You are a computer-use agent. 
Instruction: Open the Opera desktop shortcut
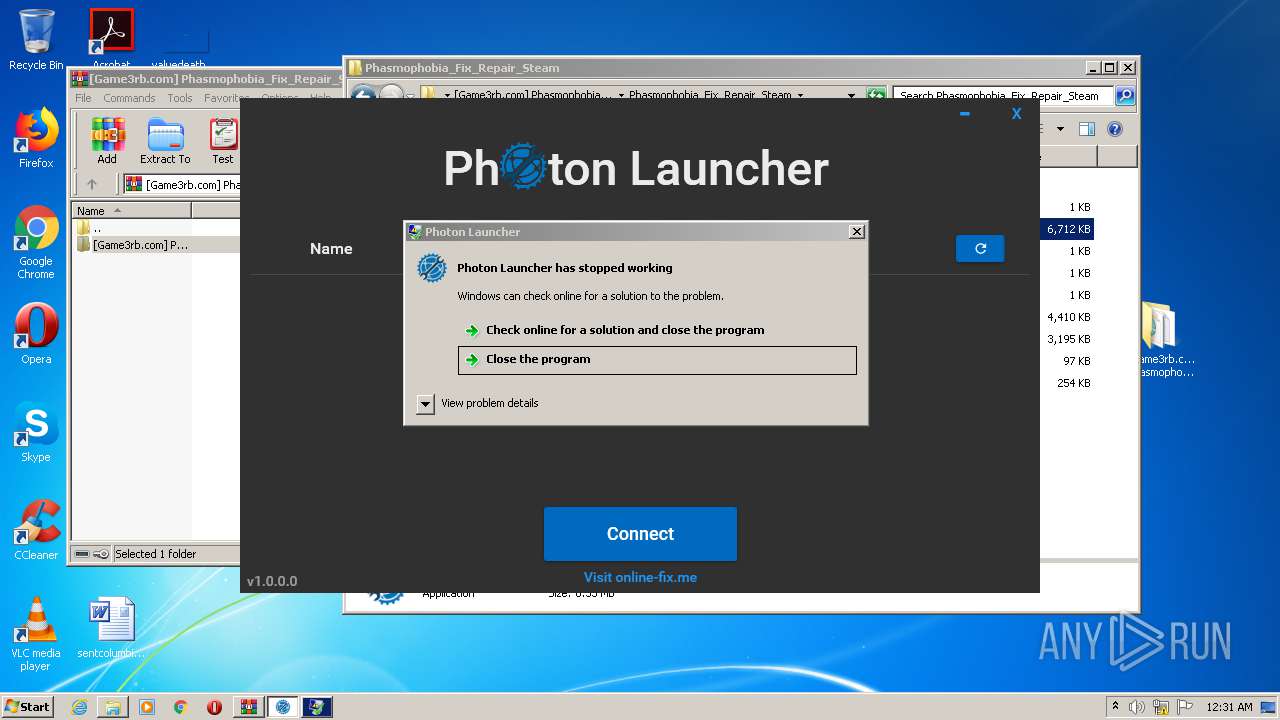point(36,334)
